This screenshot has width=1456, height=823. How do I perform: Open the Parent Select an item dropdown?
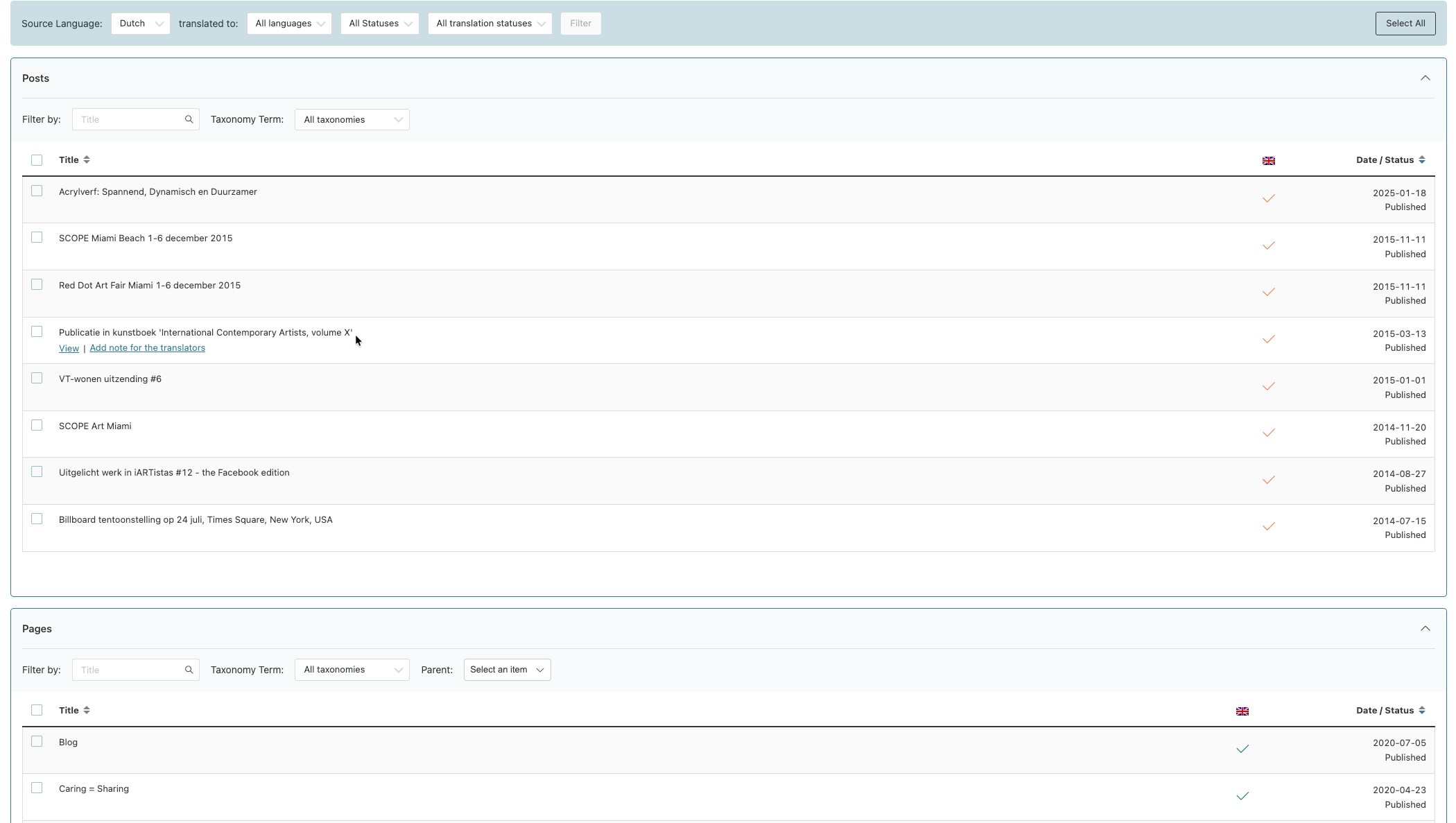pyautogui.click(x=507, y=670)
